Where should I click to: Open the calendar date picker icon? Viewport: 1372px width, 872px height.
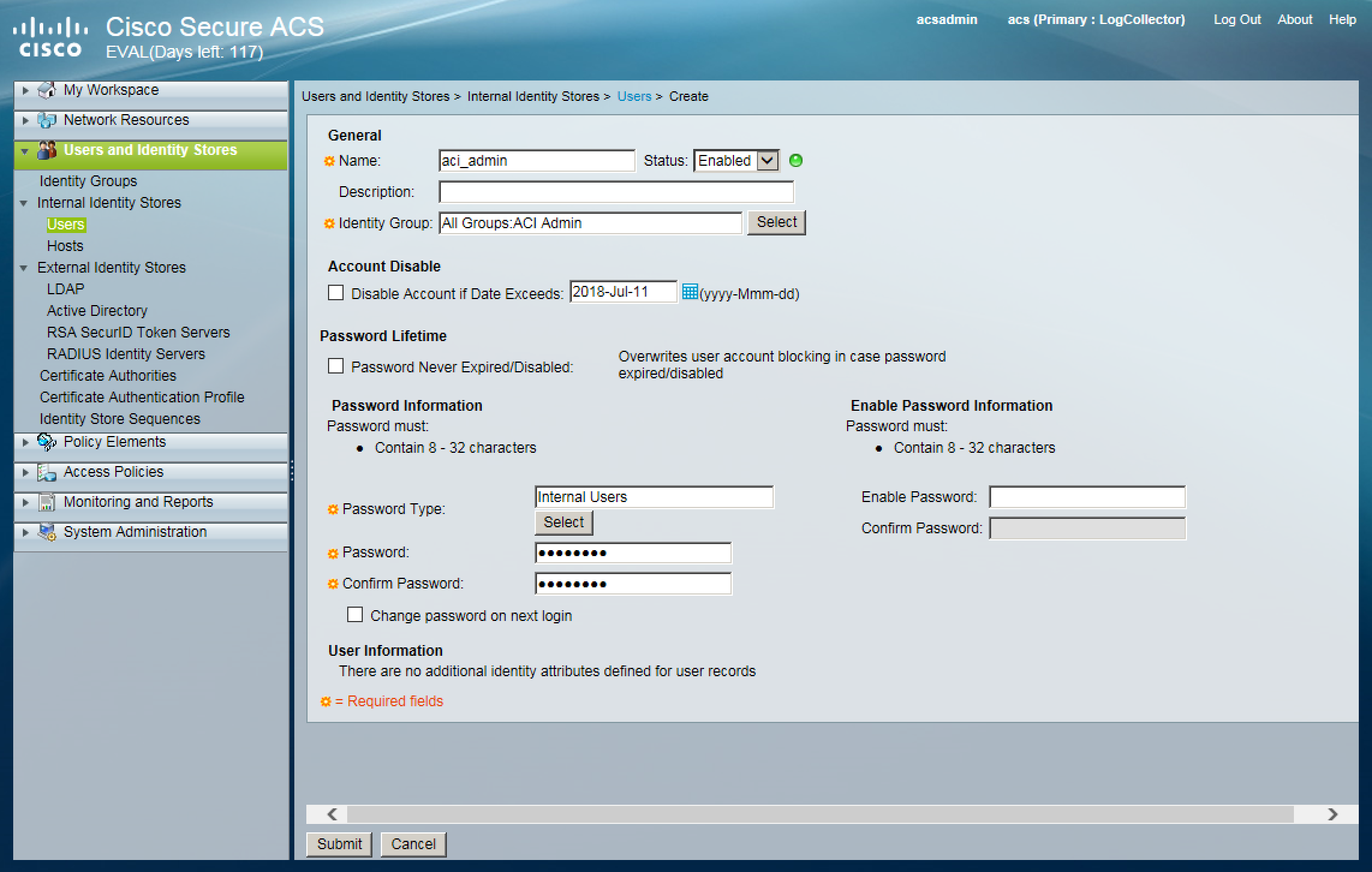coord(690,292)
